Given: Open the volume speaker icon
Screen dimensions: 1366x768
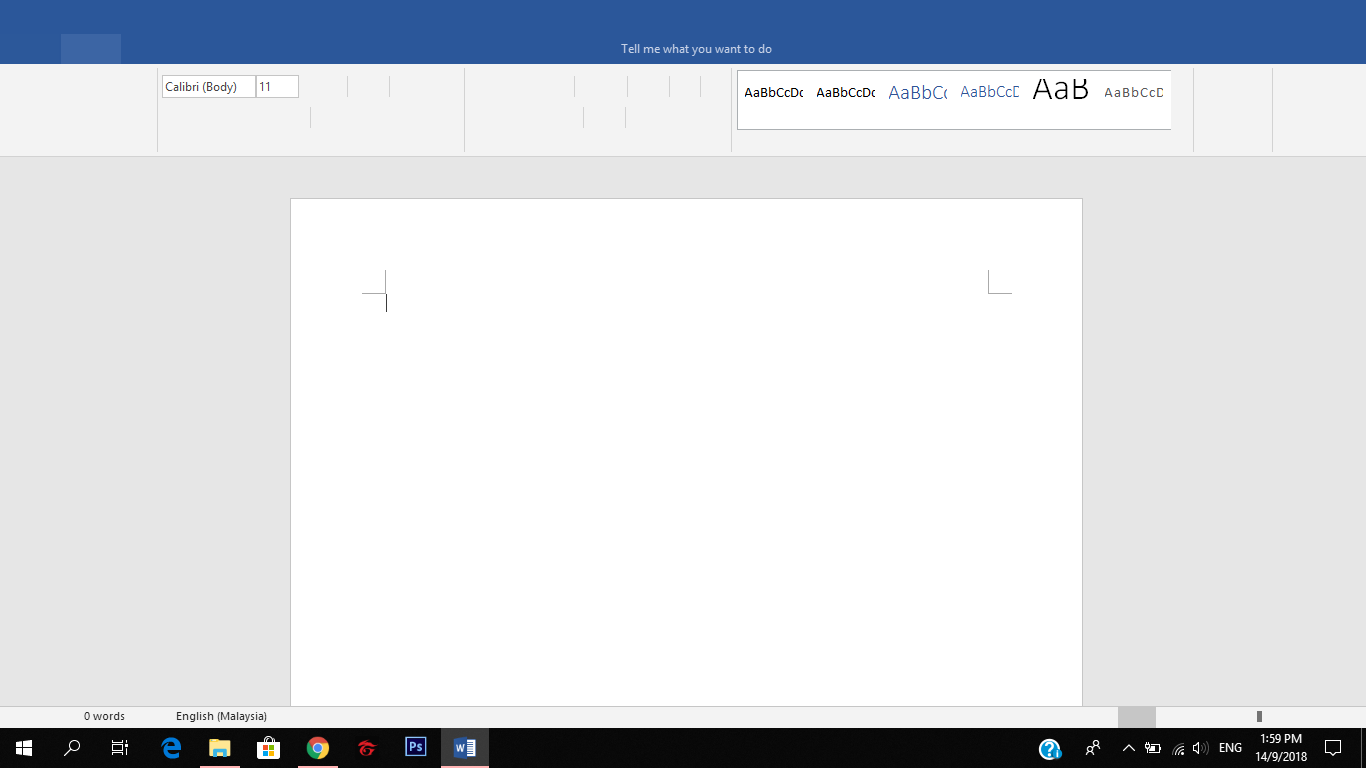Looking at the screenshot, I should 1201,747.
